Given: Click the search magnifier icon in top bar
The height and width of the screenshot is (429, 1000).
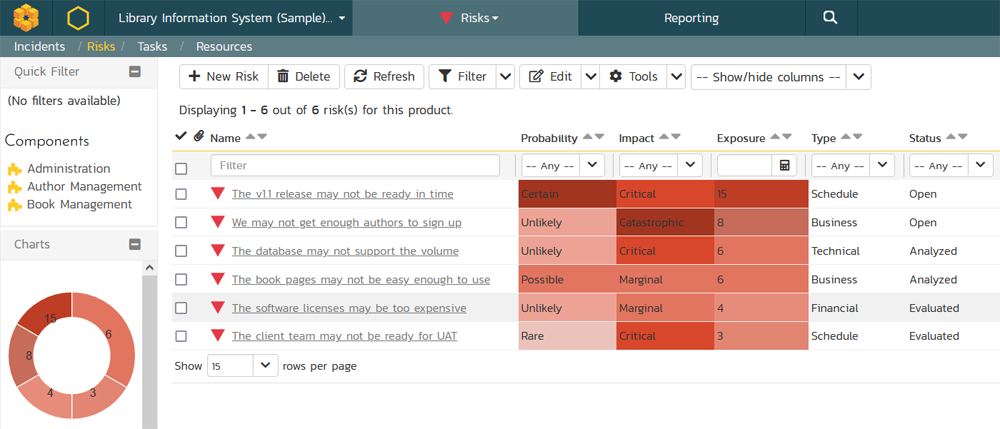Looking at the screenshot, I should click(830, 18).
